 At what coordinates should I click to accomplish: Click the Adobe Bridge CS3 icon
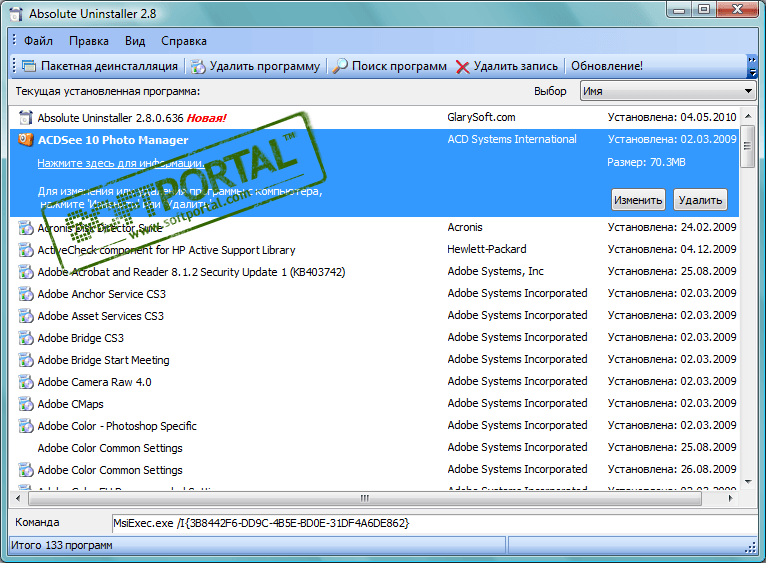pos(25,338)
